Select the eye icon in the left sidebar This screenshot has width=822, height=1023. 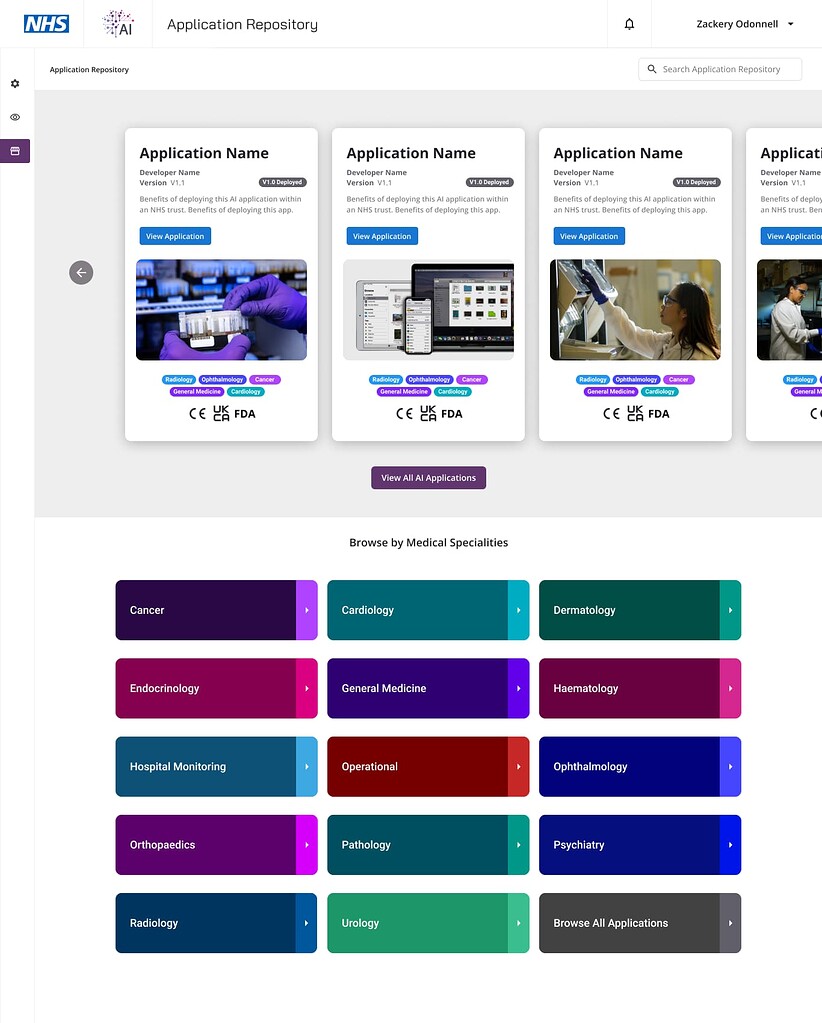pos(15,117)
